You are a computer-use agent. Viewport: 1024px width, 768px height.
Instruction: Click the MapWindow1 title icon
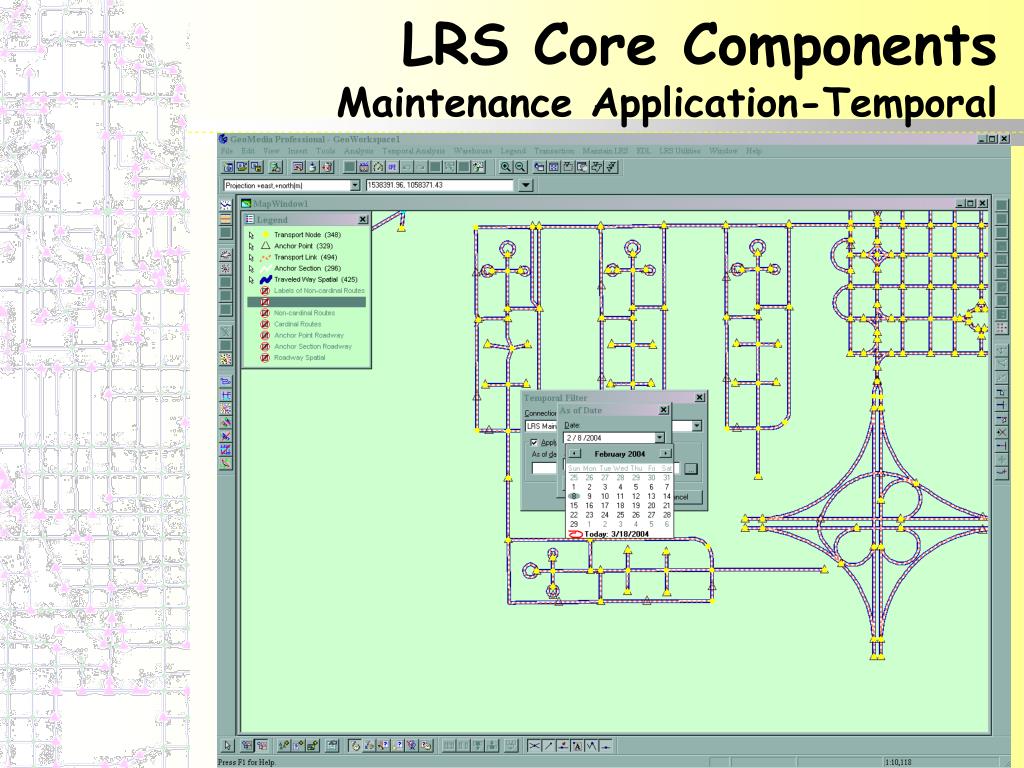(x=246, y=204)
